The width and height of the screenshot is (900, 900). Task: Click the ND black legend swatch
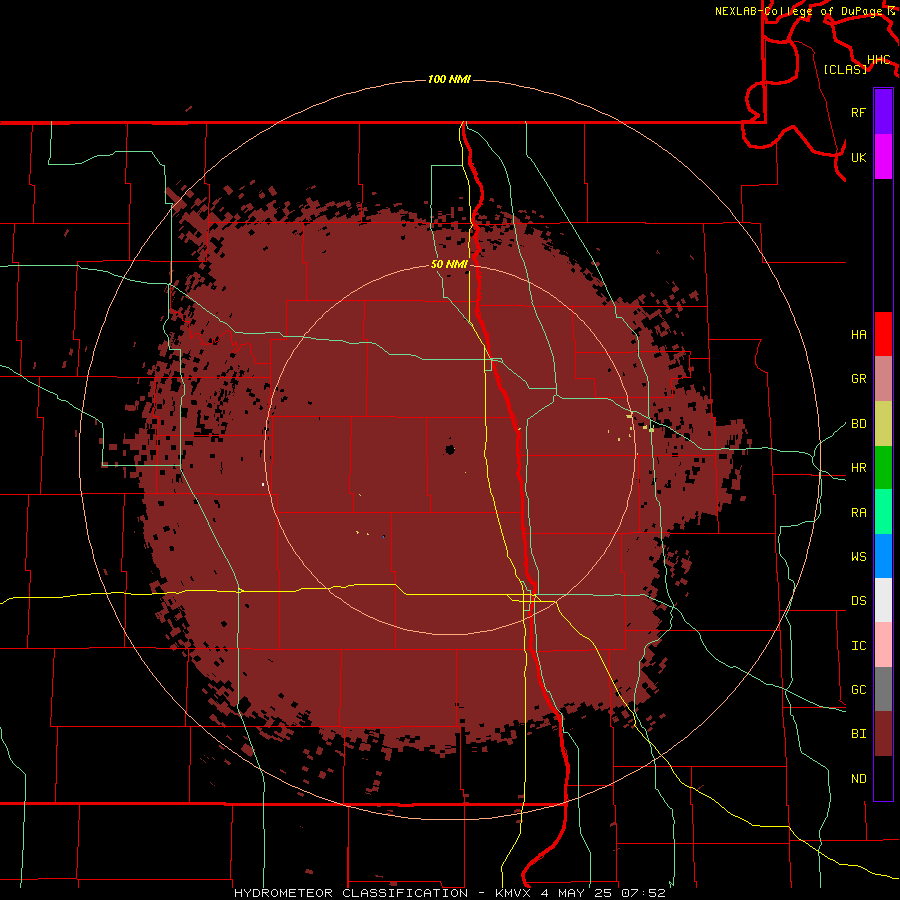click(x=883, y=778)
